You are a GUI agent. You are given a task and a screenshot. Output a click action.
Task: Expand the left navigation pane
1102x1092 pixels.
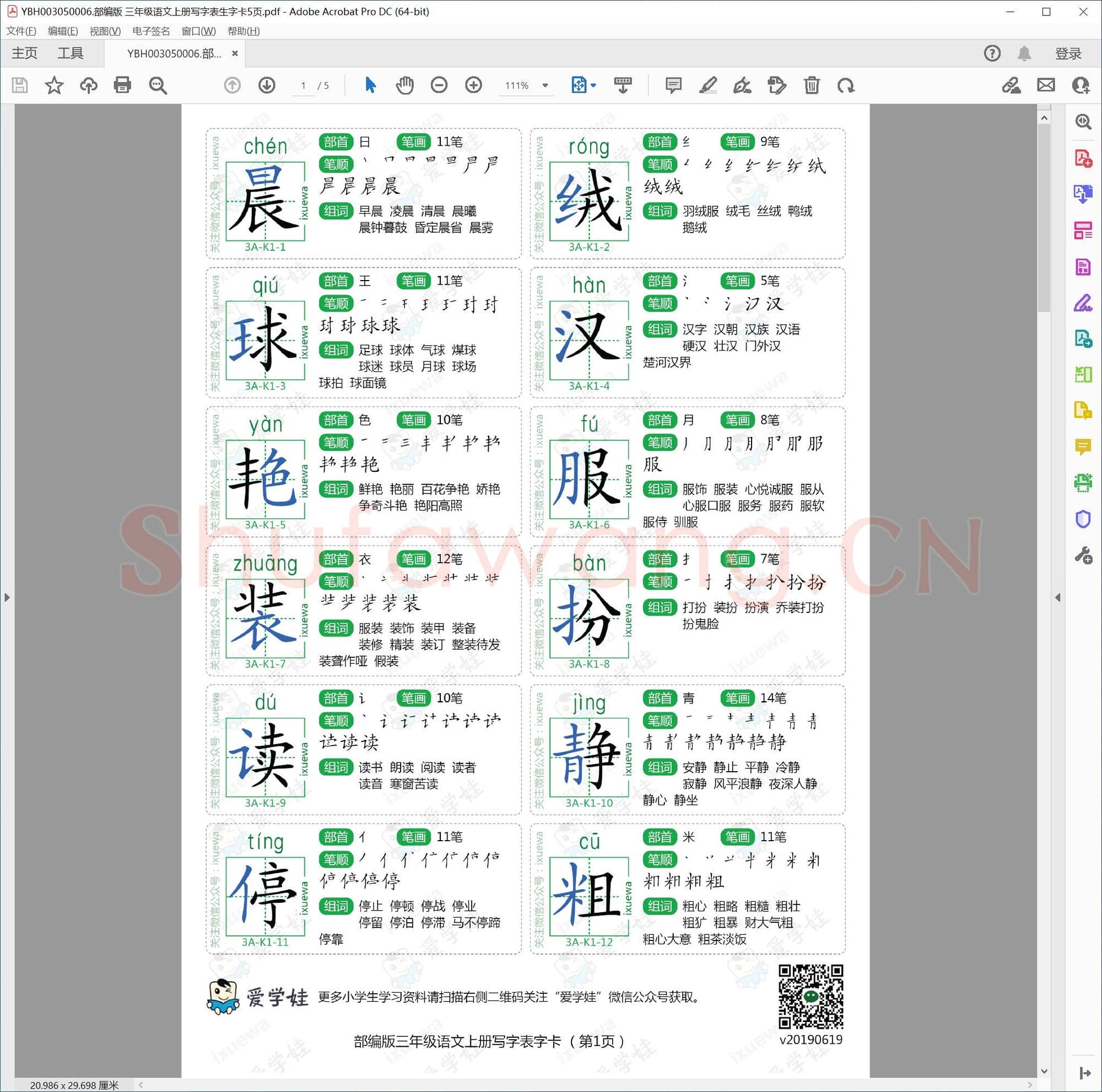click(x=7, y=597)
